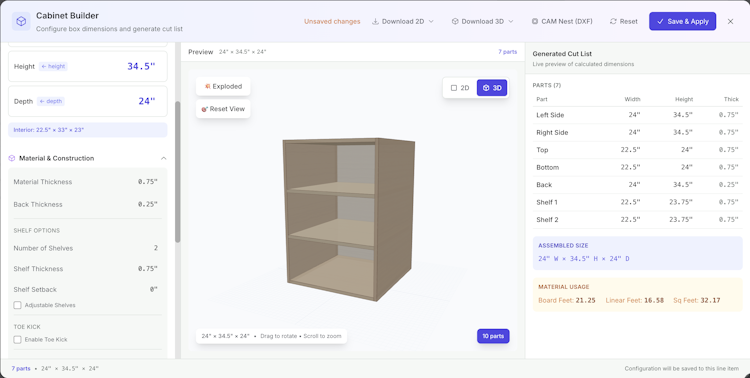Click the Reset refresh arrows icon

click(613, 22)
